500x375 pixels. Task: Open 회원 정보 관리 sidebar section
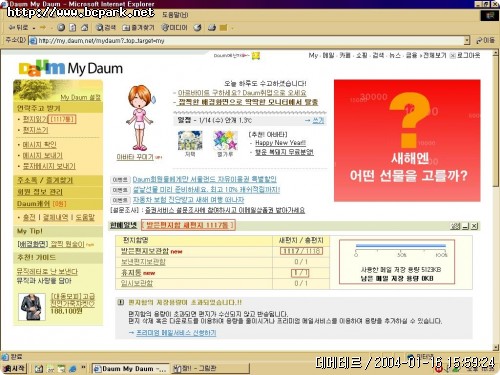[40, 192]
